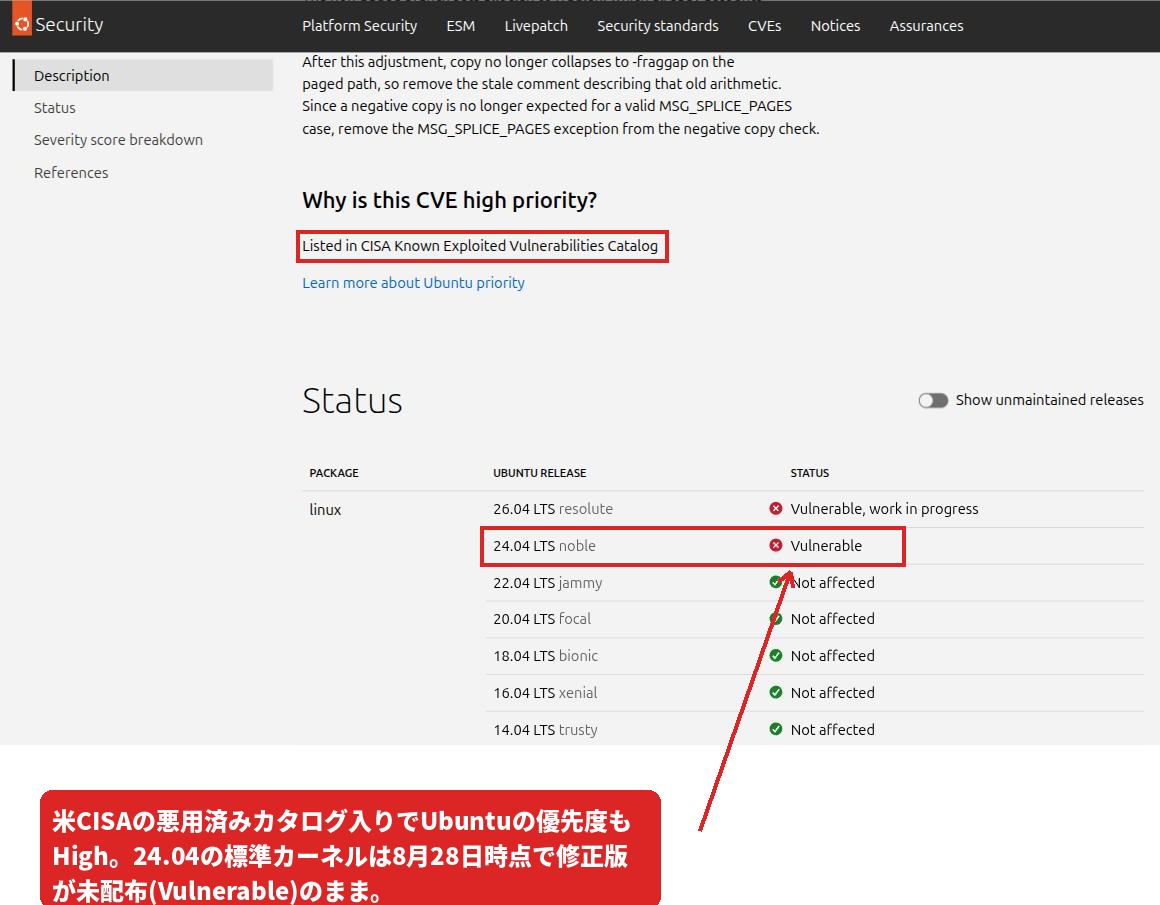Jump to References in the sidebar
Screen dimensions: 1160x905
[71, 172]
